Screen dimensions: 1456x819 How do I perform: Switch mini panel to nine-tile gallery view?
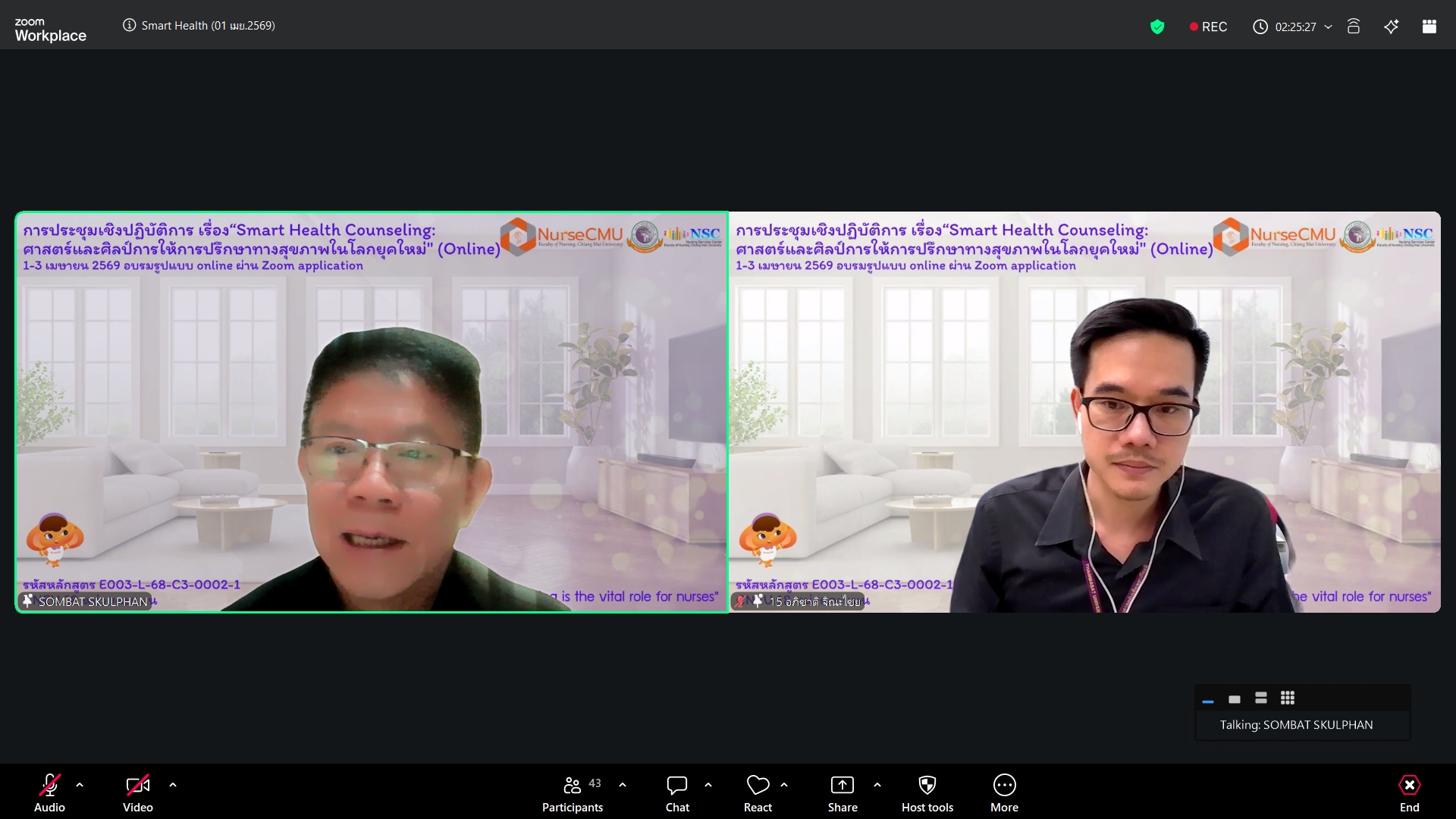click(1288, 698)
